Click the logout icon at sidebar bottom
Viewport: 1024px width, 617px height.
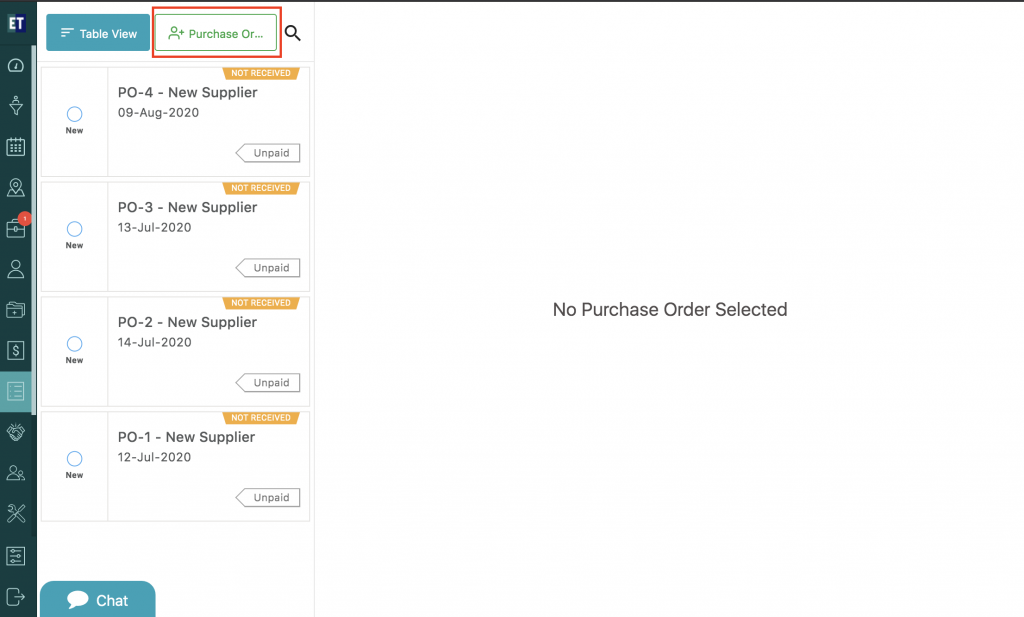(16, 596)
